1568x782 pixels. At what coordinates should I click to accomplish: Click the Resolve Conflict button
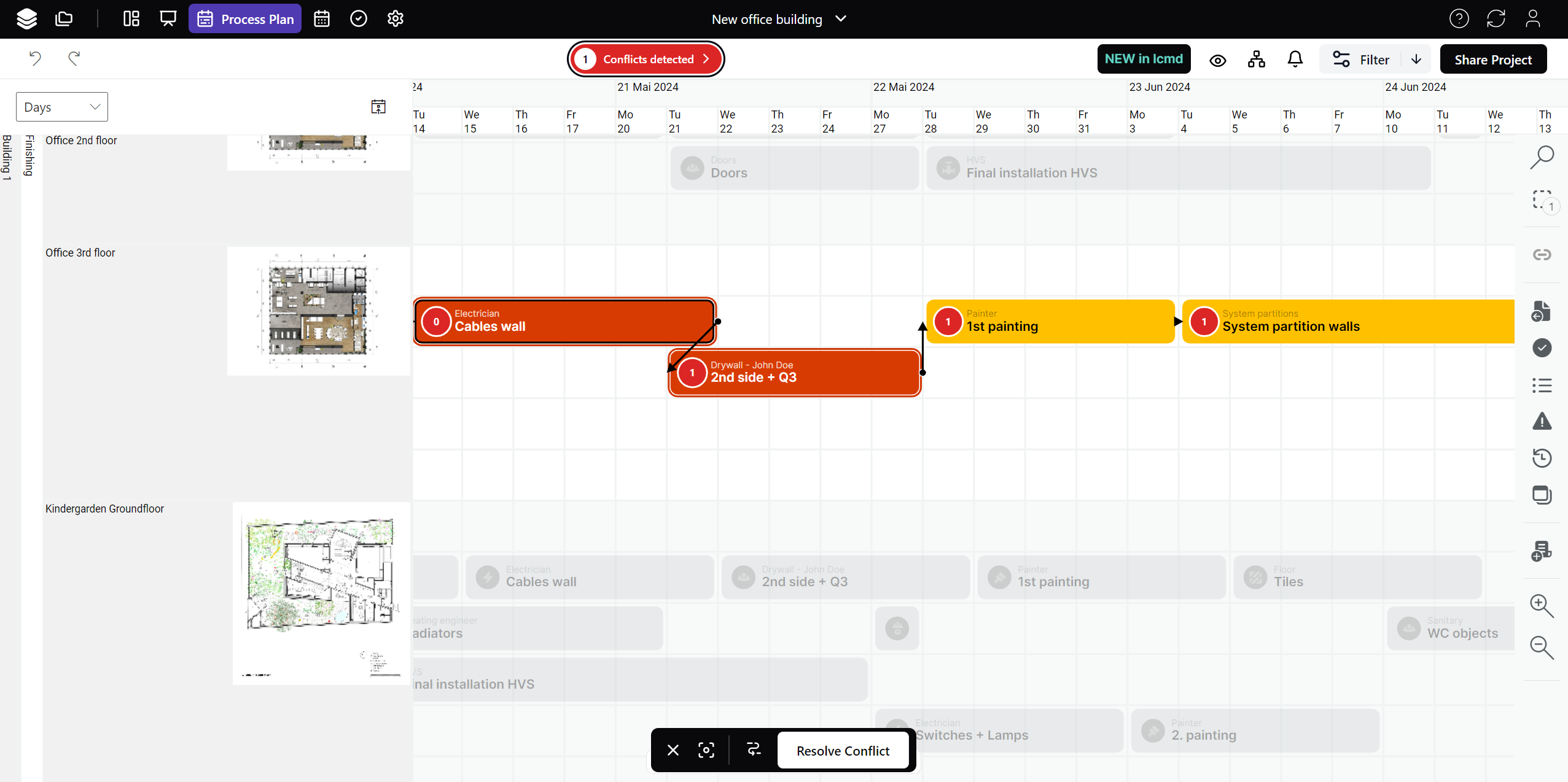coord(843,750)
